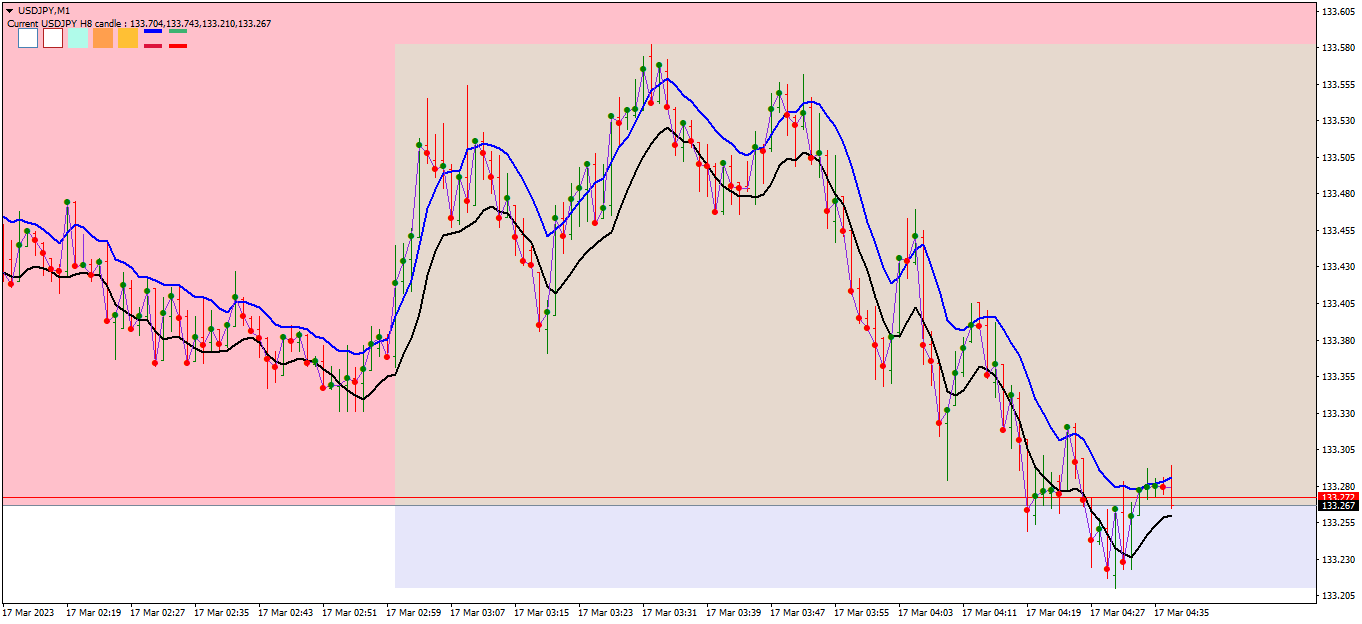This screenshot has width=1362, height=624.
Task: Click the 133.580 price scale level
Action: (x=1337, y=47)
